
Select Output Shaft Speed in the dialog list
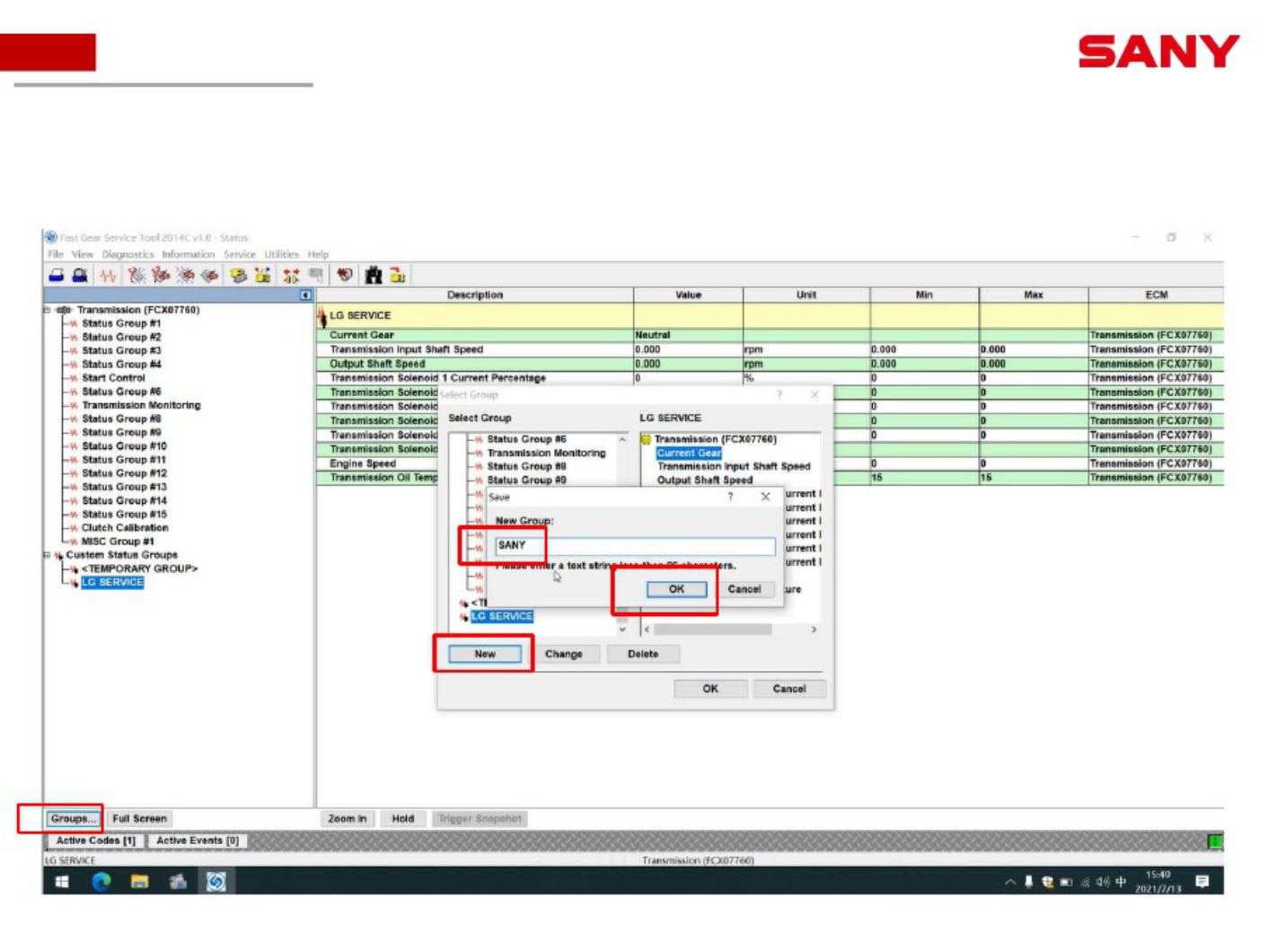point(705,480)
